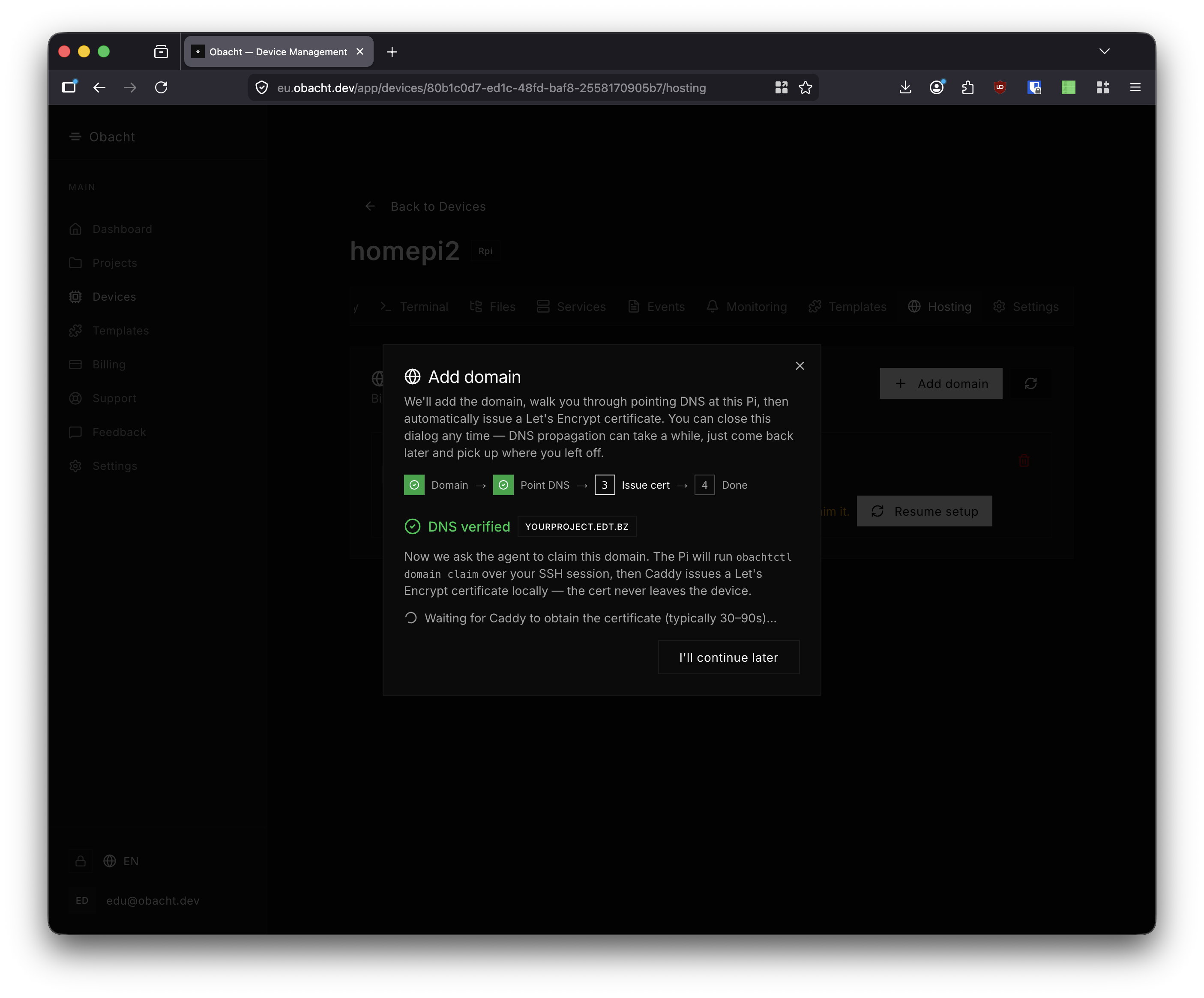Screen dimensions: 1204x998
Task: Click the red trash delete icon
Action: [x=1023, y=460]
